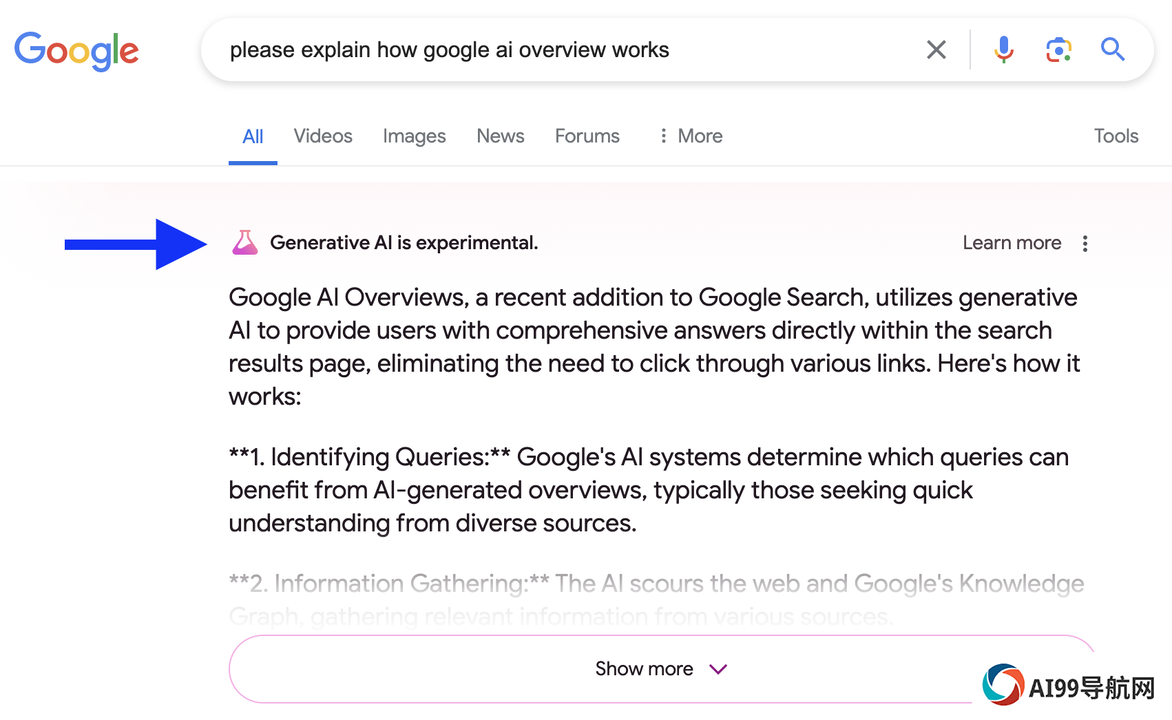Click the Google logo
Viewport: 1172px width, 720px height.
[x=76, y=51]
